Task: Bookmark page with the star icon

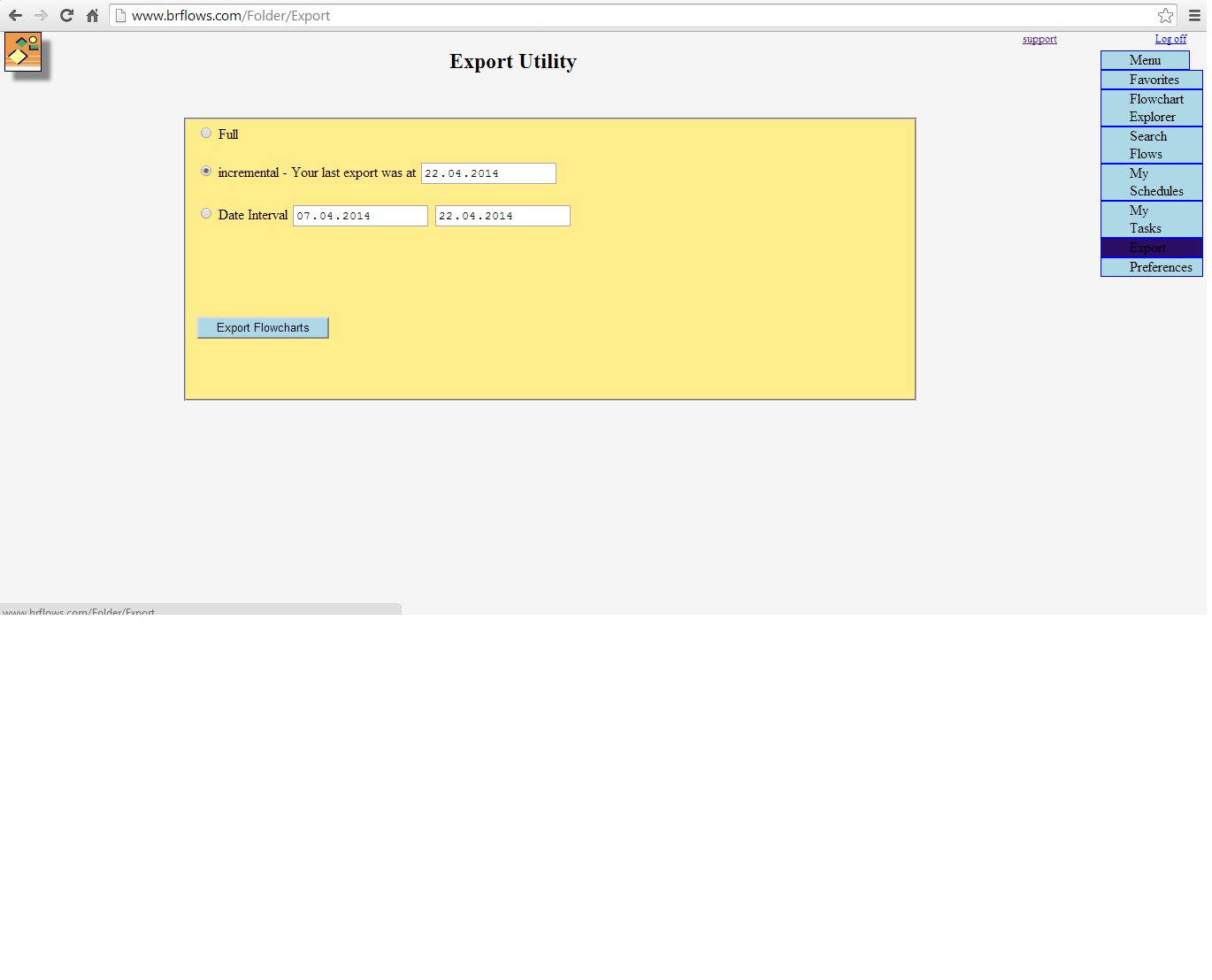Action: click(1165, 15)
